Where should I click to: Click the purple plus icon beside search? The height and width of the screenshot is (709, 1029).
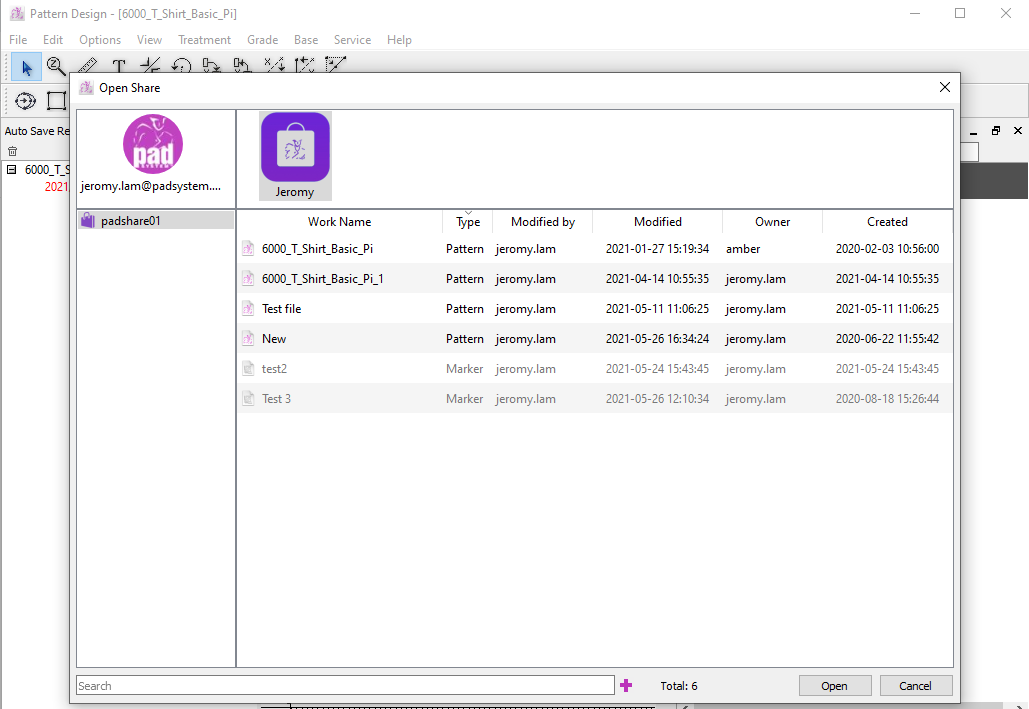point(626,685)
